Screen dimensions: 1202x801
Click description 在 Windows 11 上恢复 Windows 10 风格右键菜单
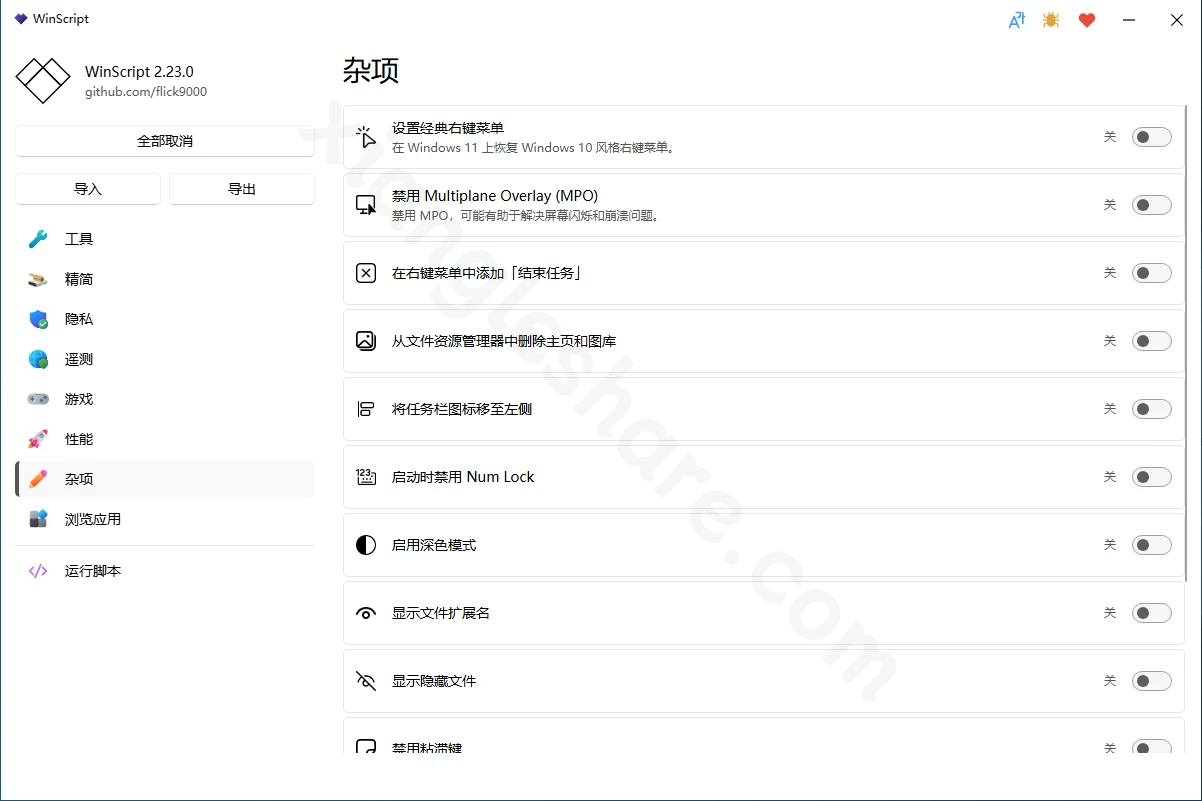tap(534, 148)
